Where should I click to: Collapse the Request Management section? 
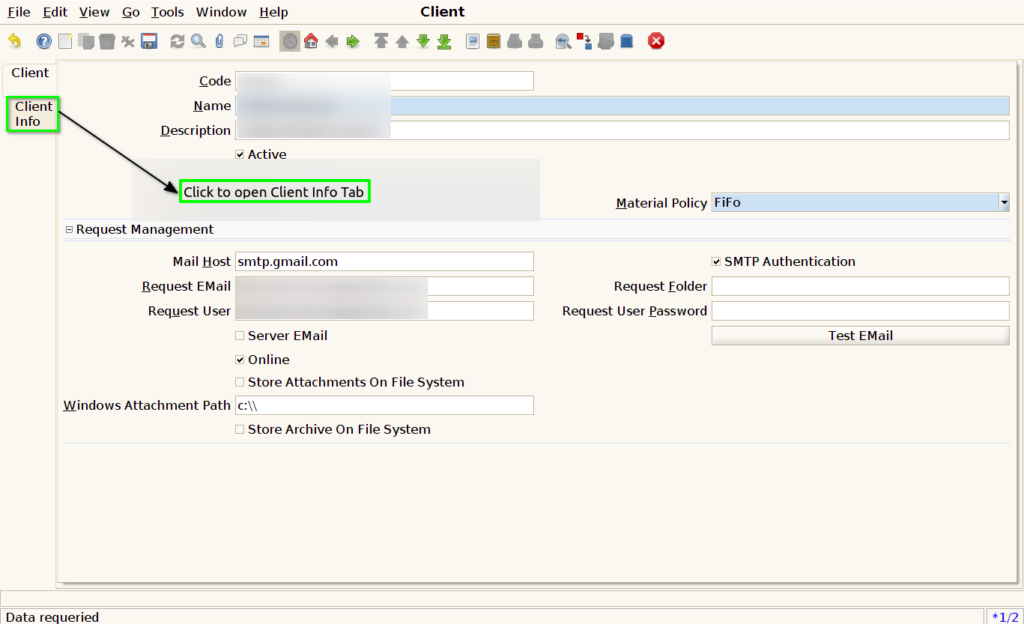69,230
